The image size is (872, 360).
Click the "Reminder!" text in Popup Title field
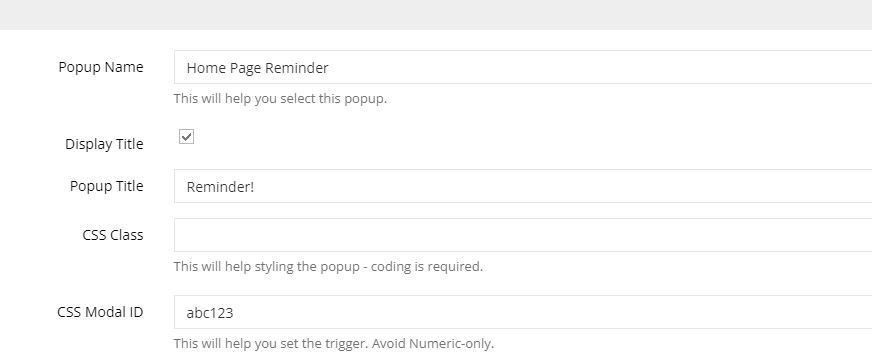coord(220,187)
